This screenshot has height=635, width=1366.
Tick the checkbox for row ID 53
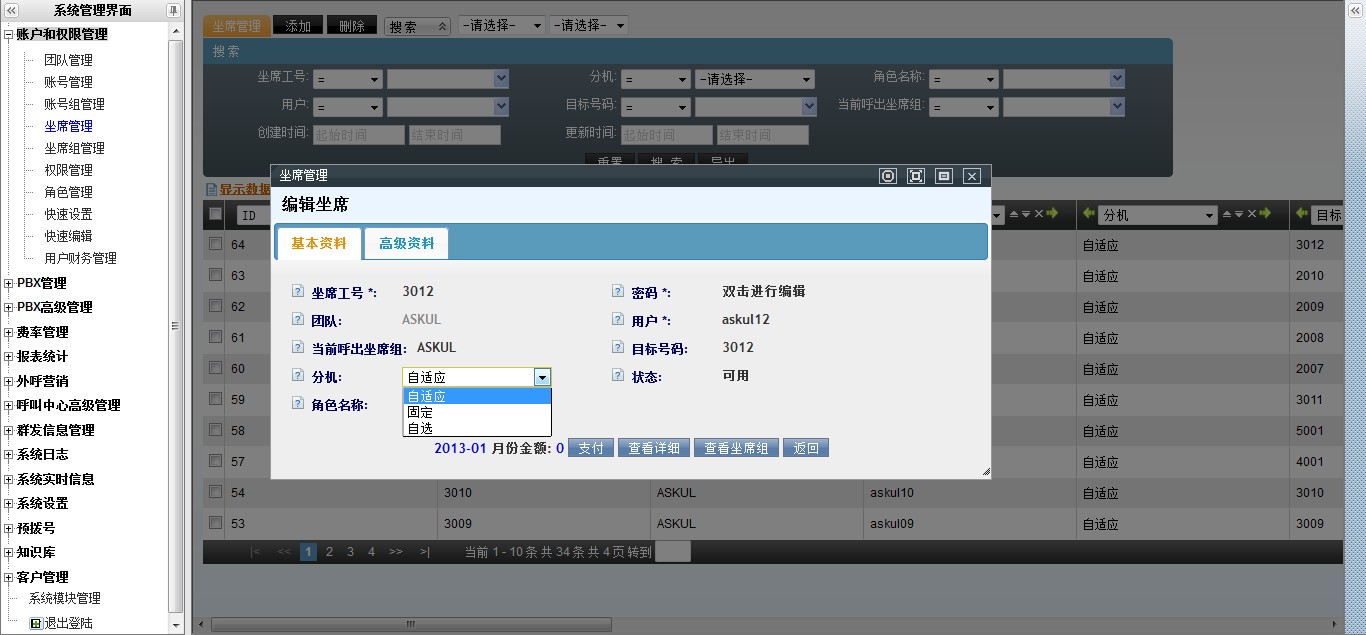215,523
